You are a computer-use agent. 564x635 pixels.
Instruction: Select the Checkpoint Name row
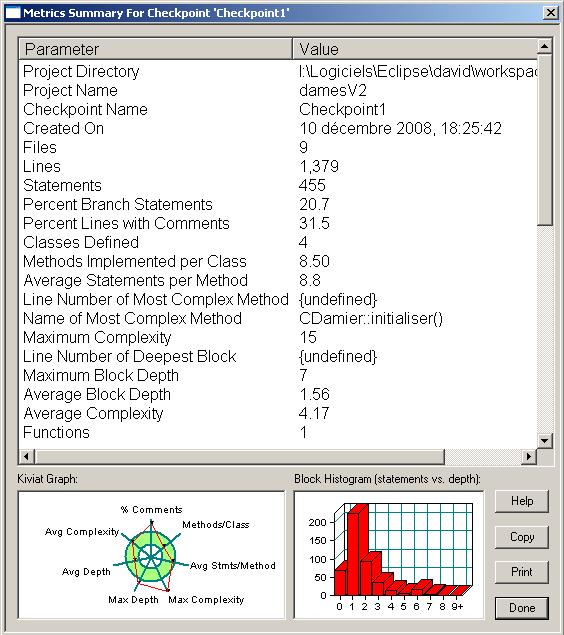[278, 109]
